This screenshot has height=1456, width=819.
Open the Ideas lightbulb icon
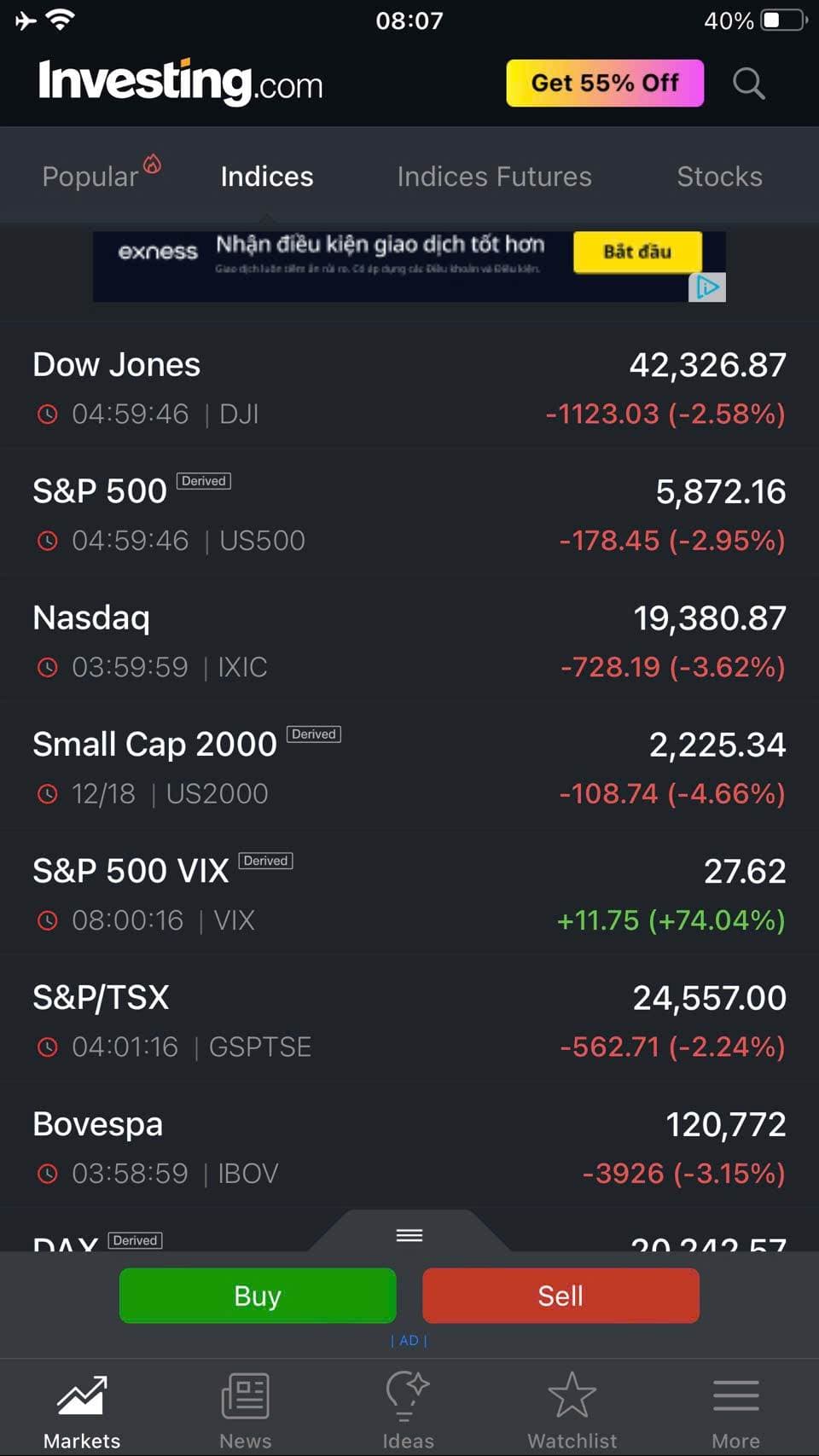408,1395
